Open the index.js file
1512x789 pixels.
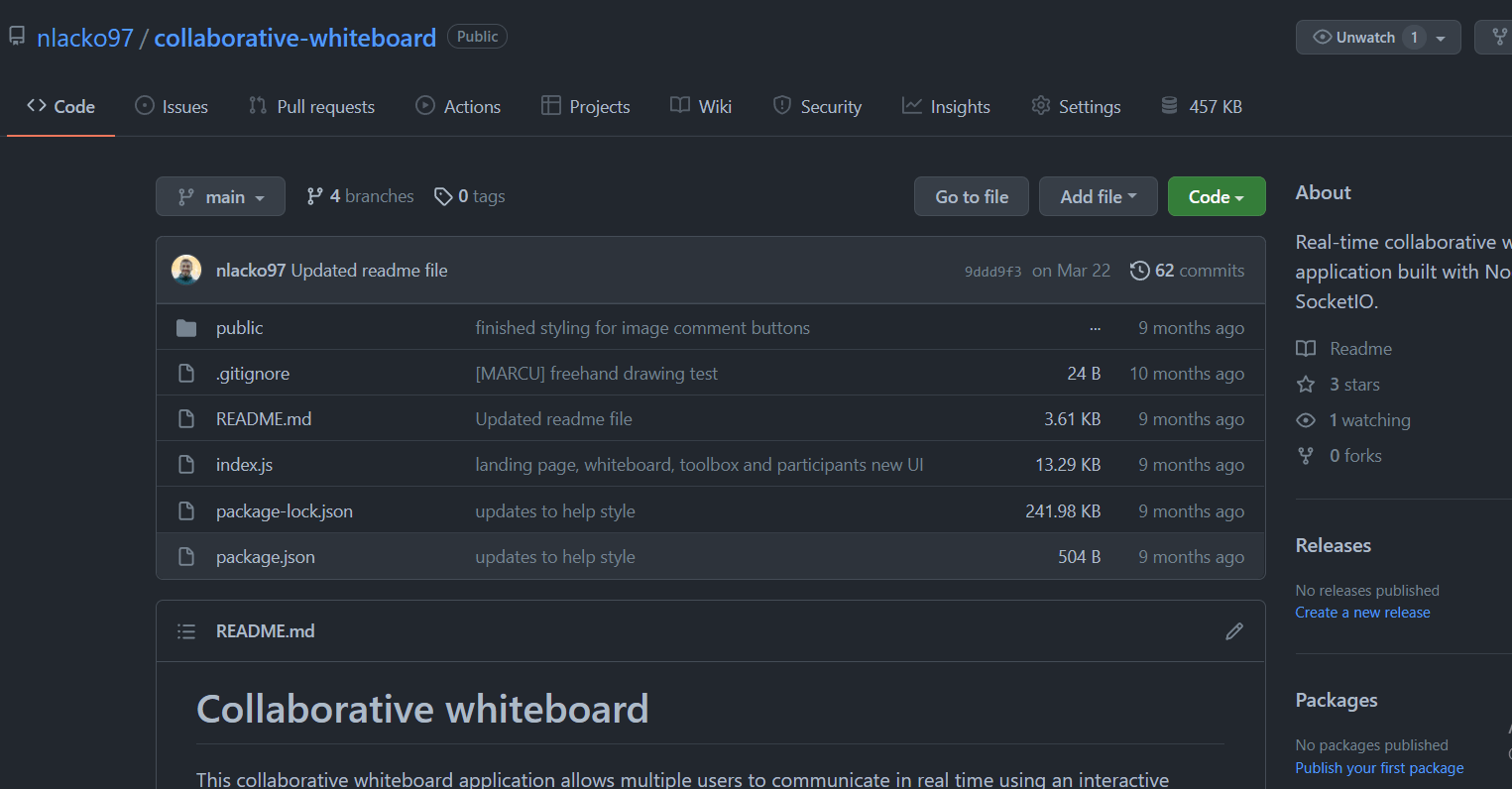click(244, 465)
